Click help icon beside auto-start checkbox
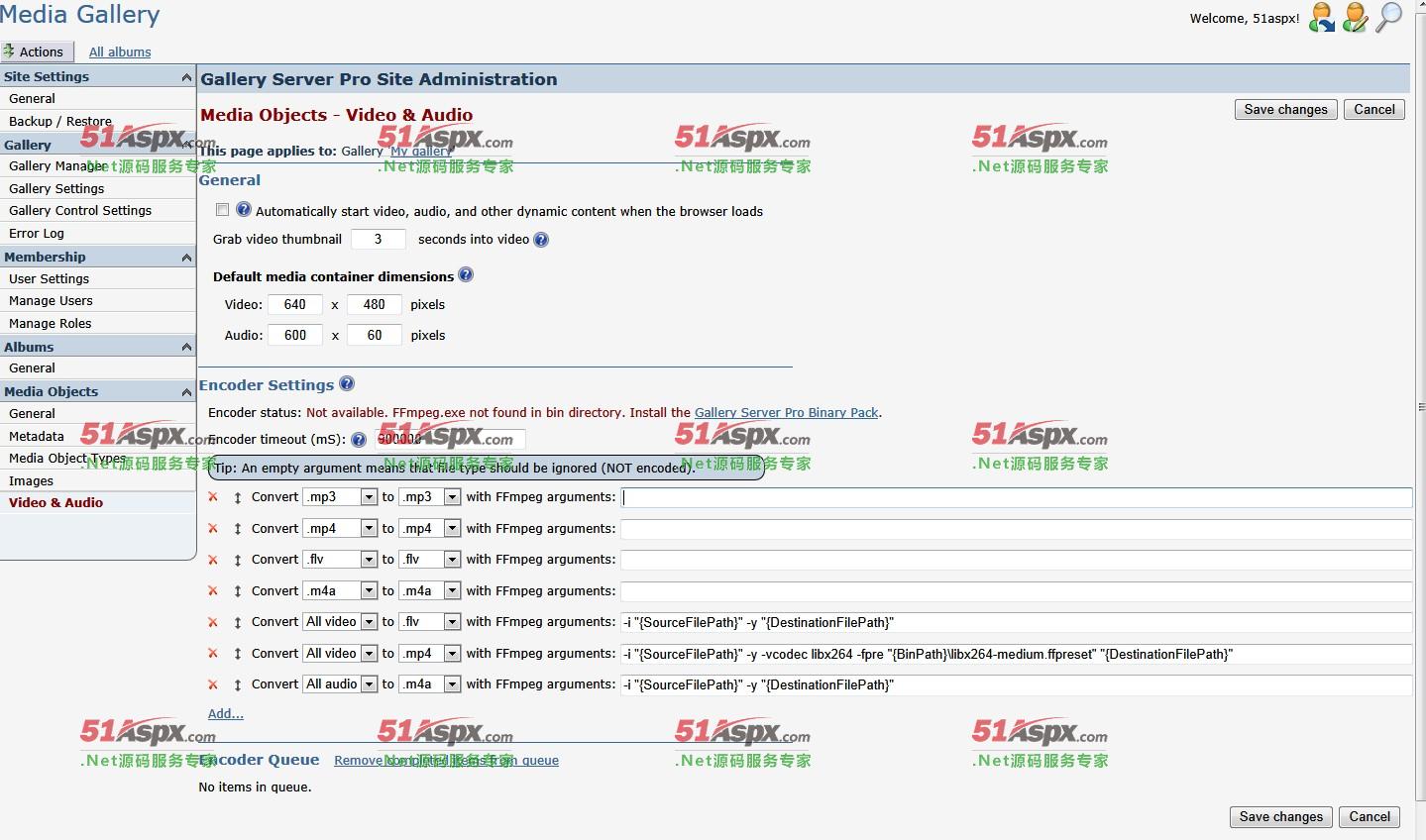 tap(244, 210)
